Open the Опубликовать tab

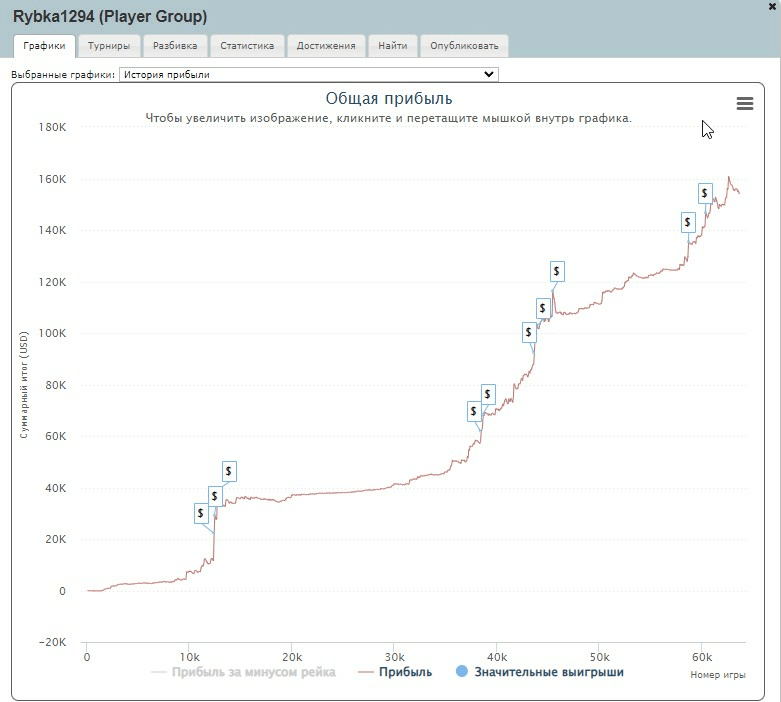tap(464, 46)
